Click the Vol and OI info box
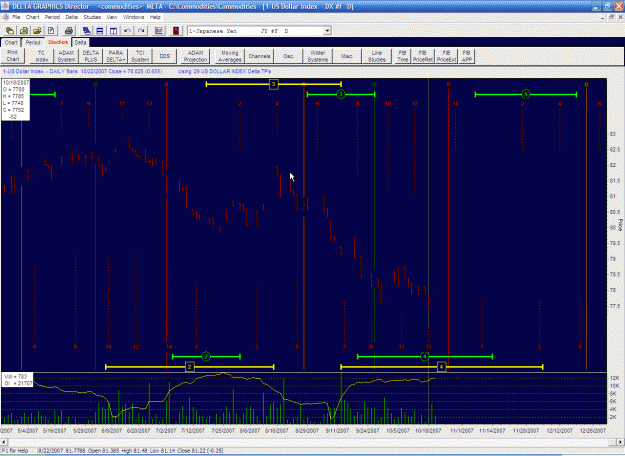 click(x=18, y=380)
